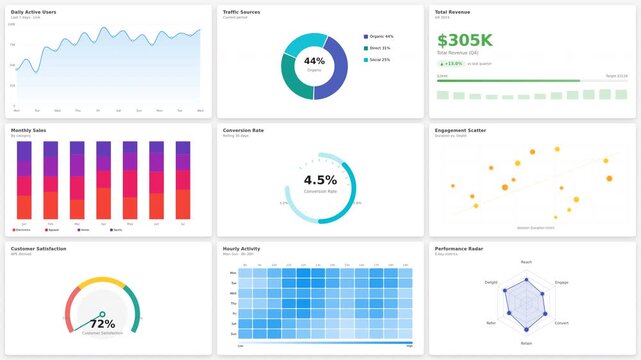This screenshot has height=360, width=641.
Task: Select the Performance Radar card title
Action: coord(459,248)
